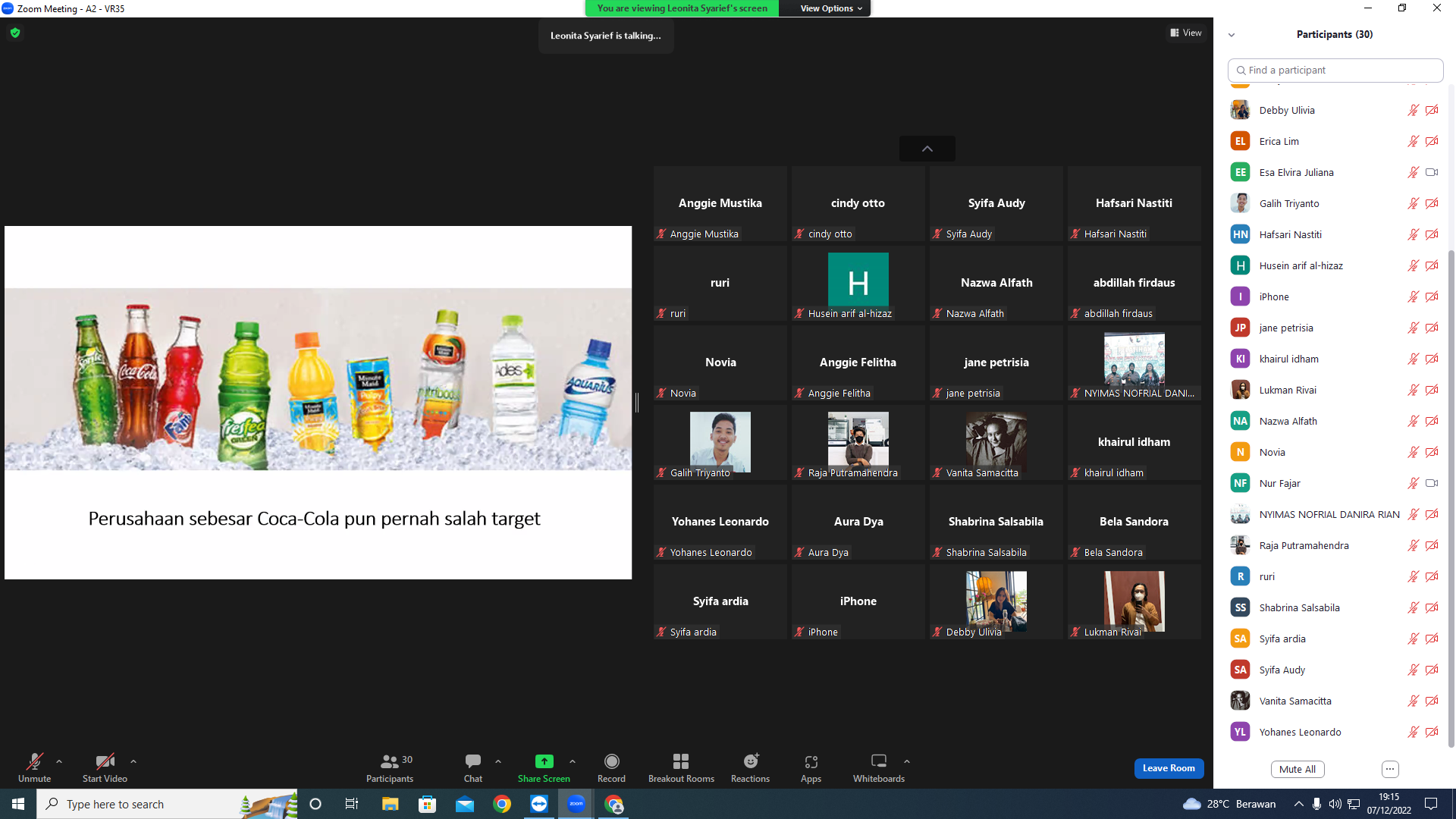Screen dimensions: 1456x819
Task: Expand Share Screen options arrow
Action: [573, 761]
